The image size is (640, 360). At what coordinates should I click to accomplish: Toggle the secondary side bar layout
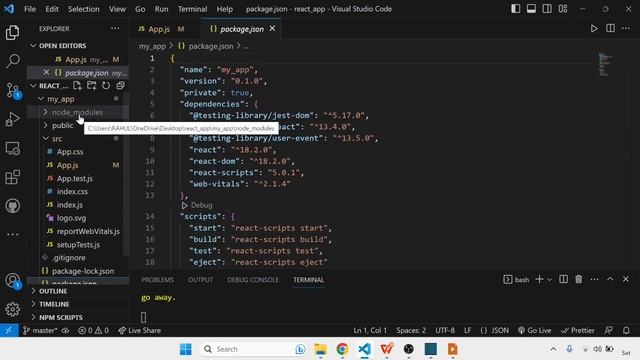click(547, 9)
